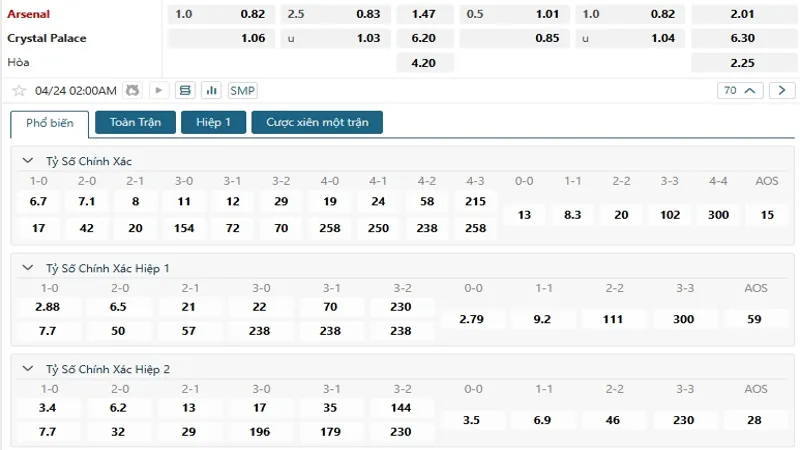800x450 pixels.
Task: Collapse Tỷ Số Chính Xác Hiệp 1 section
Action: coord(27,268)
